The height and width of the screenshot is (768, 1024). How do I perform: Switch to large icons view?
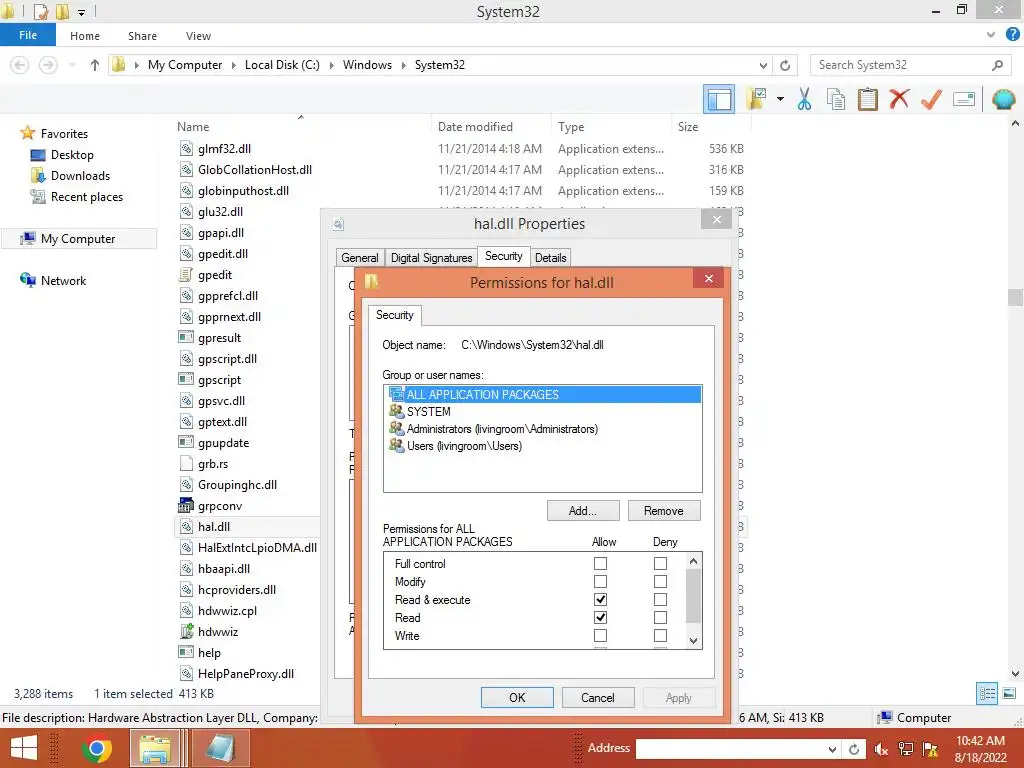[x=1009, y=694]
